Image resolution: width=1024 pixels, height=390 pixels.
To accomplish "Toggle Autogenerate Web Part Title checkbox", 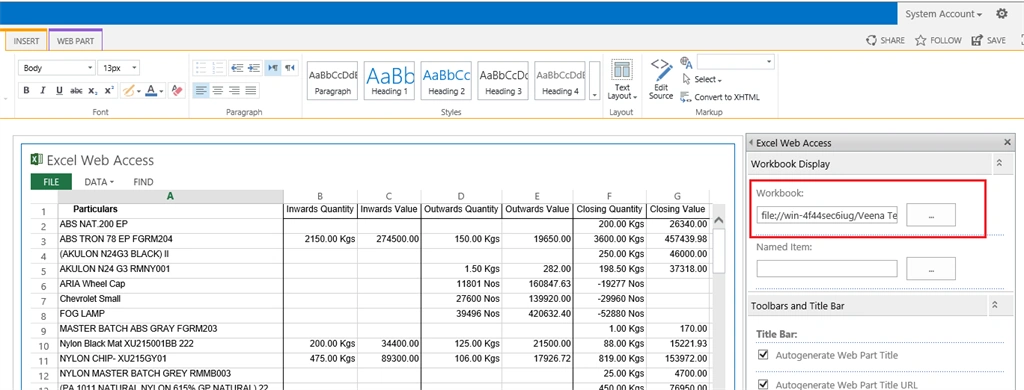I will pyautogui.click(x=763, y=355).
